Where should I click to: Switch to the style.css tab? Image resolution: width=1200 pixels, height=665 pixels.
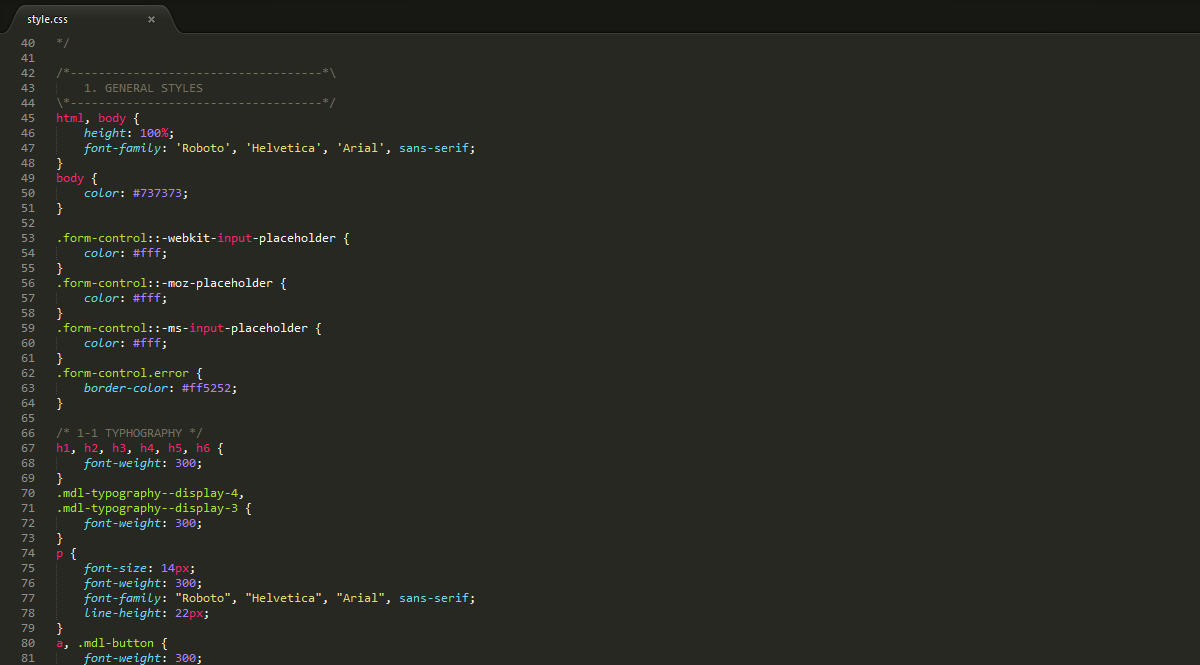click(x=48, y=19)
